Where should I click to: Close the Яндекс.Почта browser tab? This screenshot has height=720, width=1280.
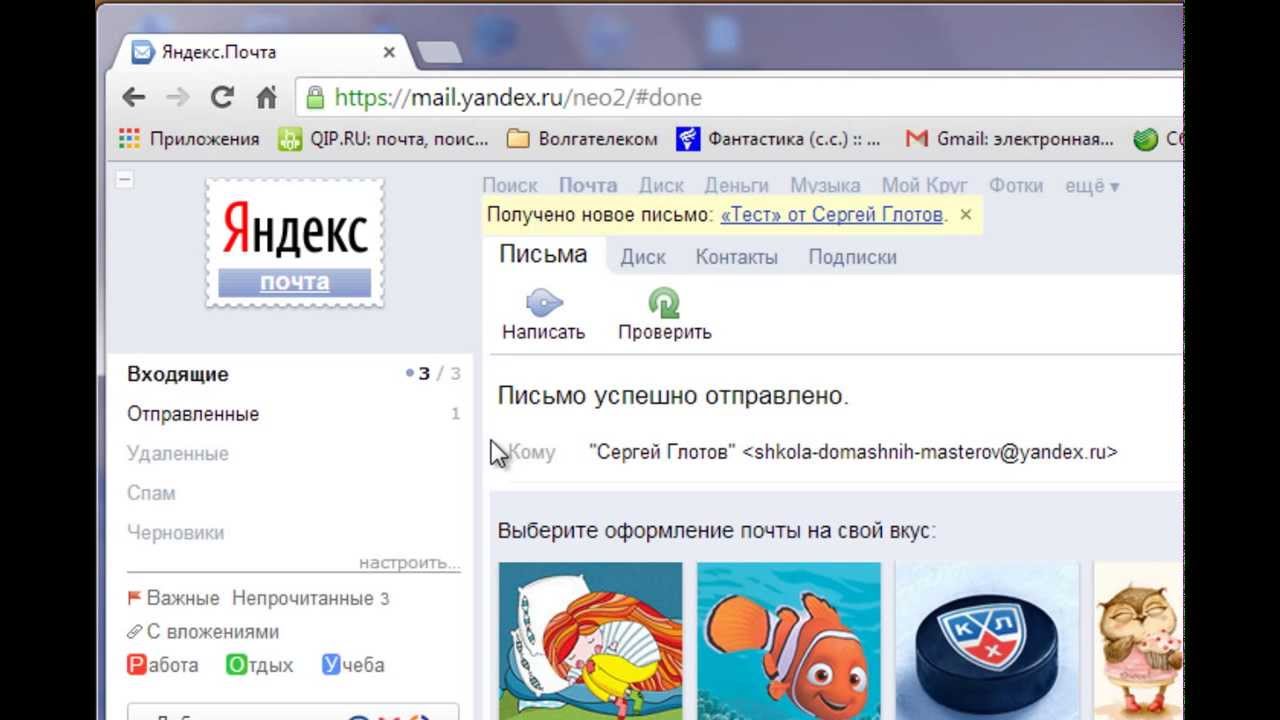[389, 52]
